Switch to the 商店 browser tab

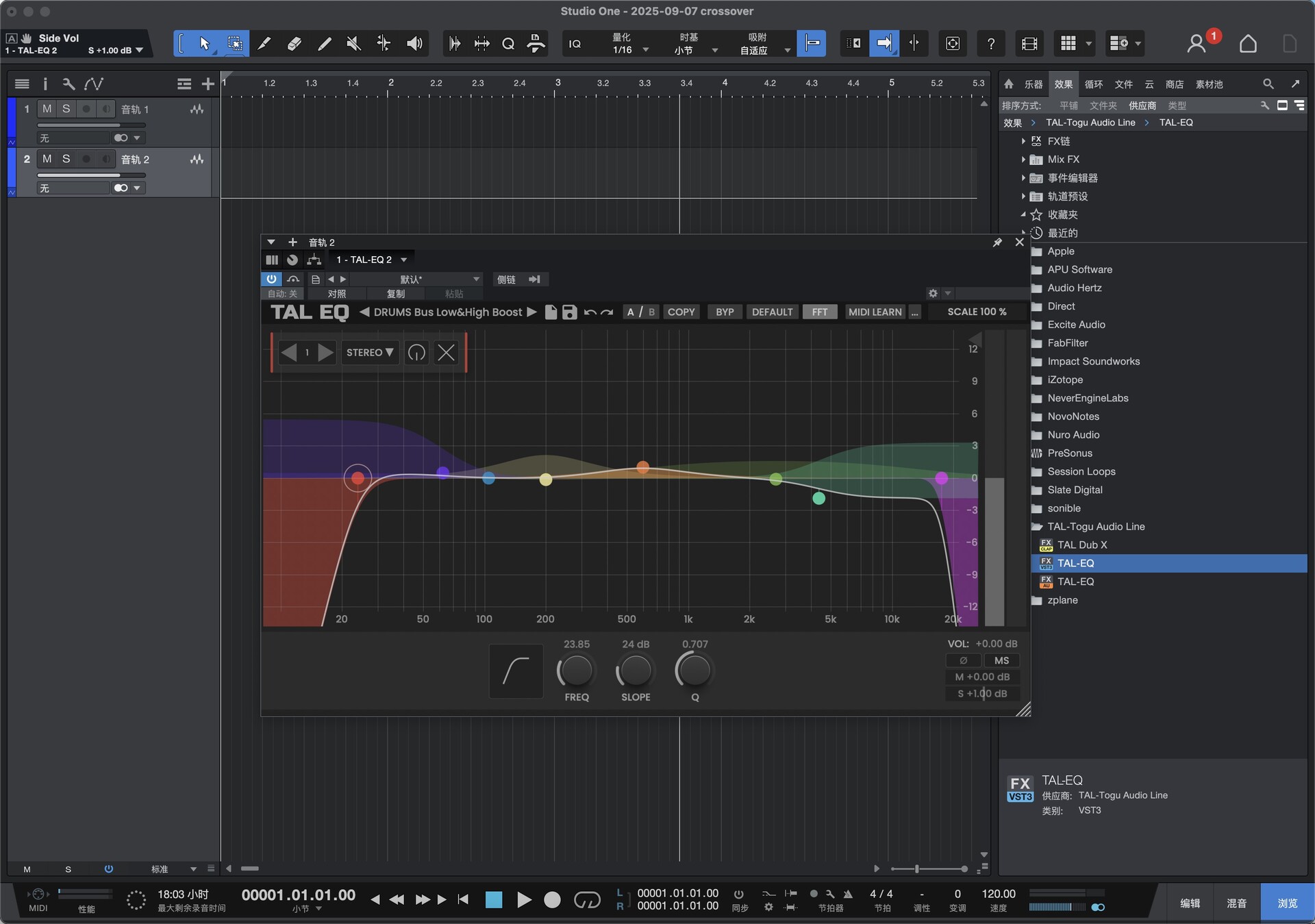click(1174, 84)
